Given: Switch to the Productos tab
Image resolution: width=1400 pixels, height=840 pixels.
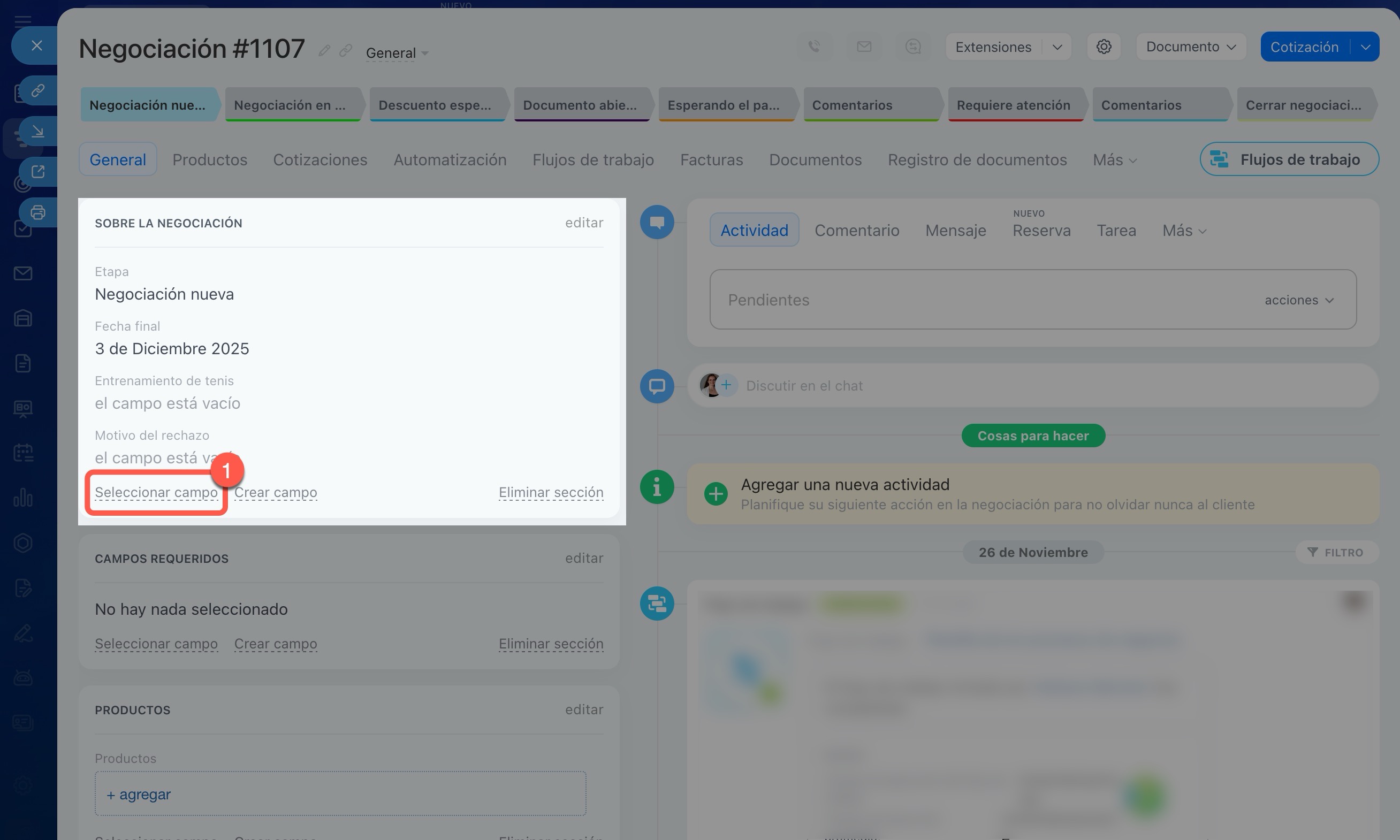Looking at the screenshot, I should 209,159.
